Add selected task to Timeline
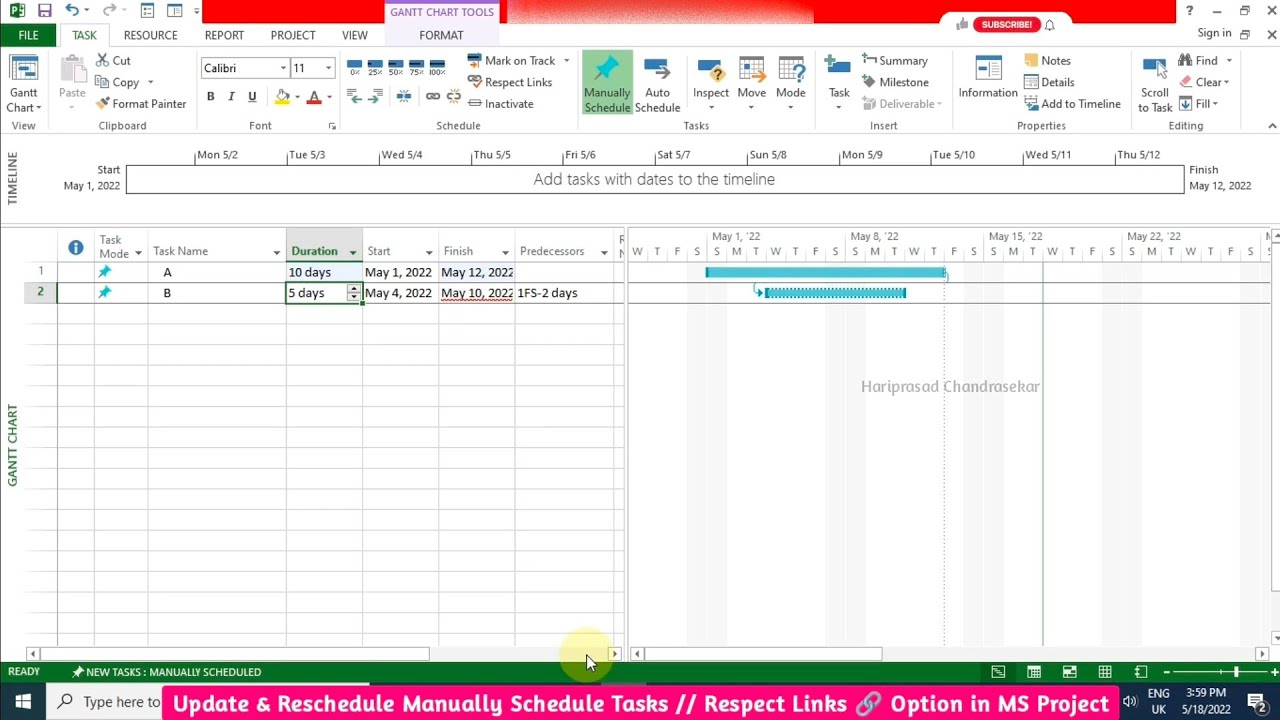Viewport: 1280px width, 720px height. pyautogui.click(x=1072, y=104)
